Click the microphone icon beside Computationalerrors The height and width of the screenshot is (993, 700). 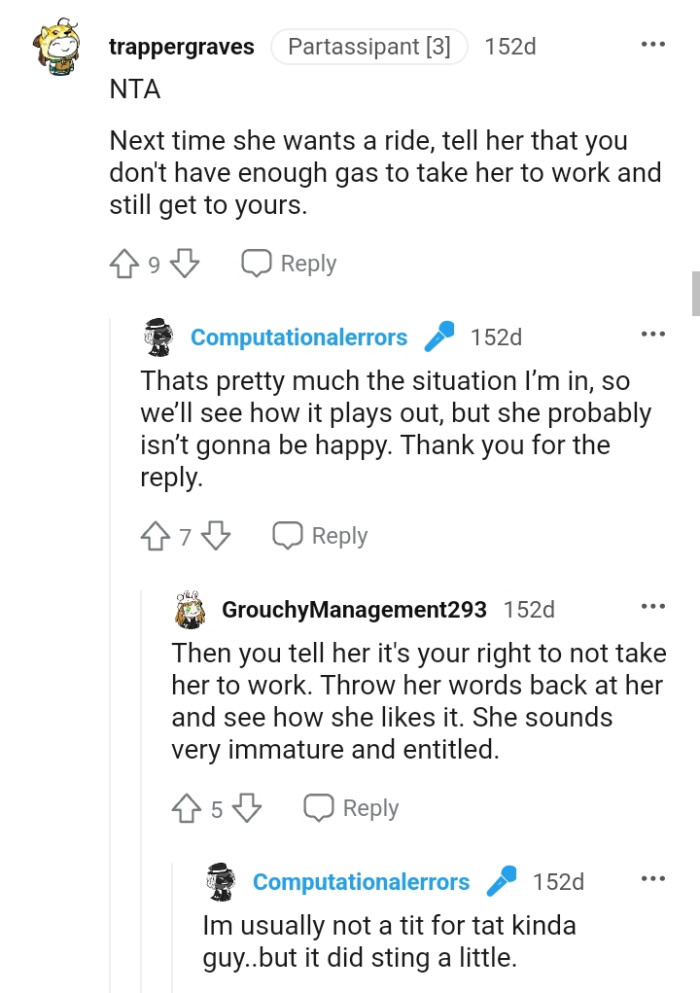(x=441, y=336)
